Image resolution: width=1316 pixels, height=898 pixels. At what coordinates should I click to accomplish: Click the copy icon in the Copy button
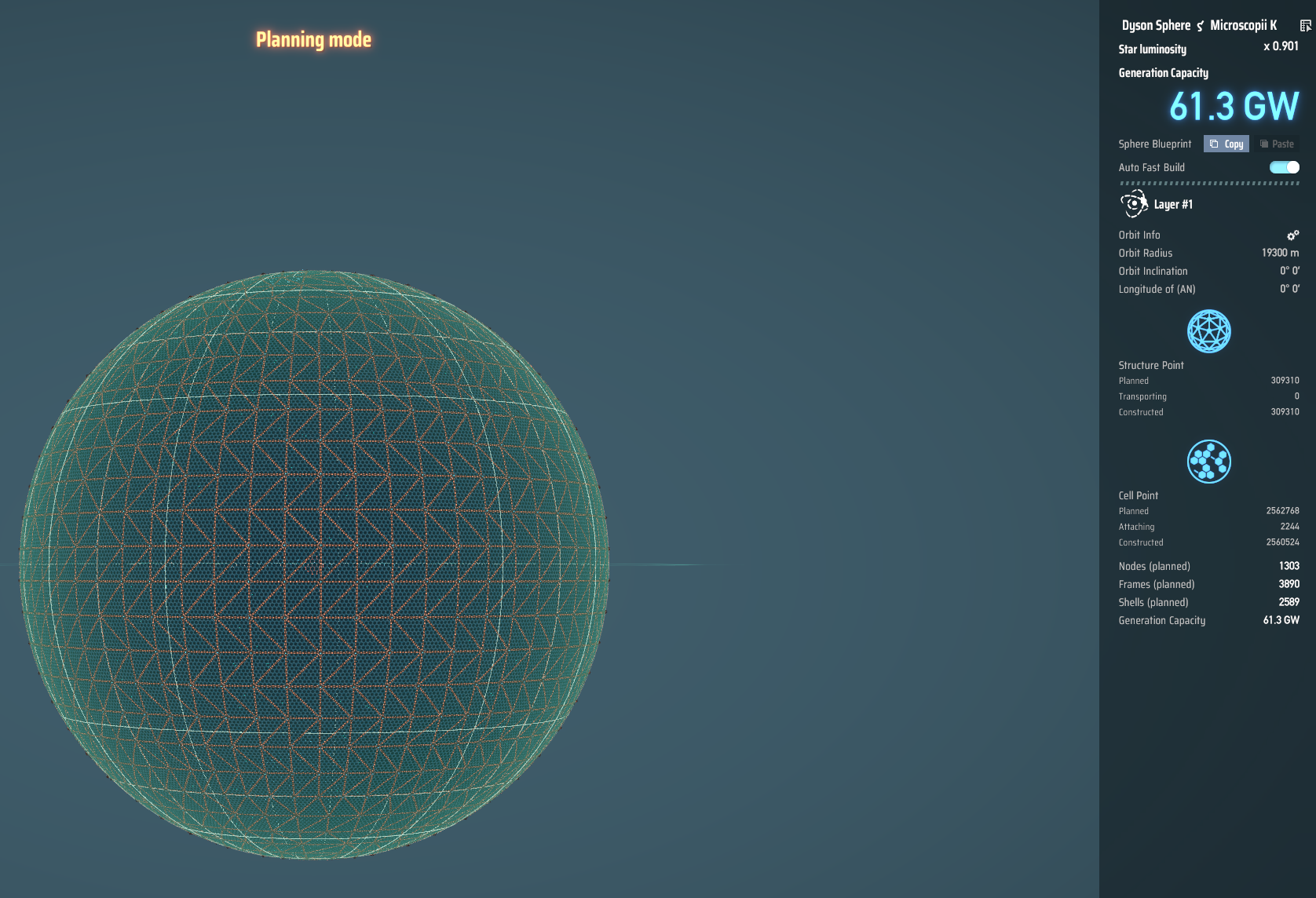(1214, 144)
